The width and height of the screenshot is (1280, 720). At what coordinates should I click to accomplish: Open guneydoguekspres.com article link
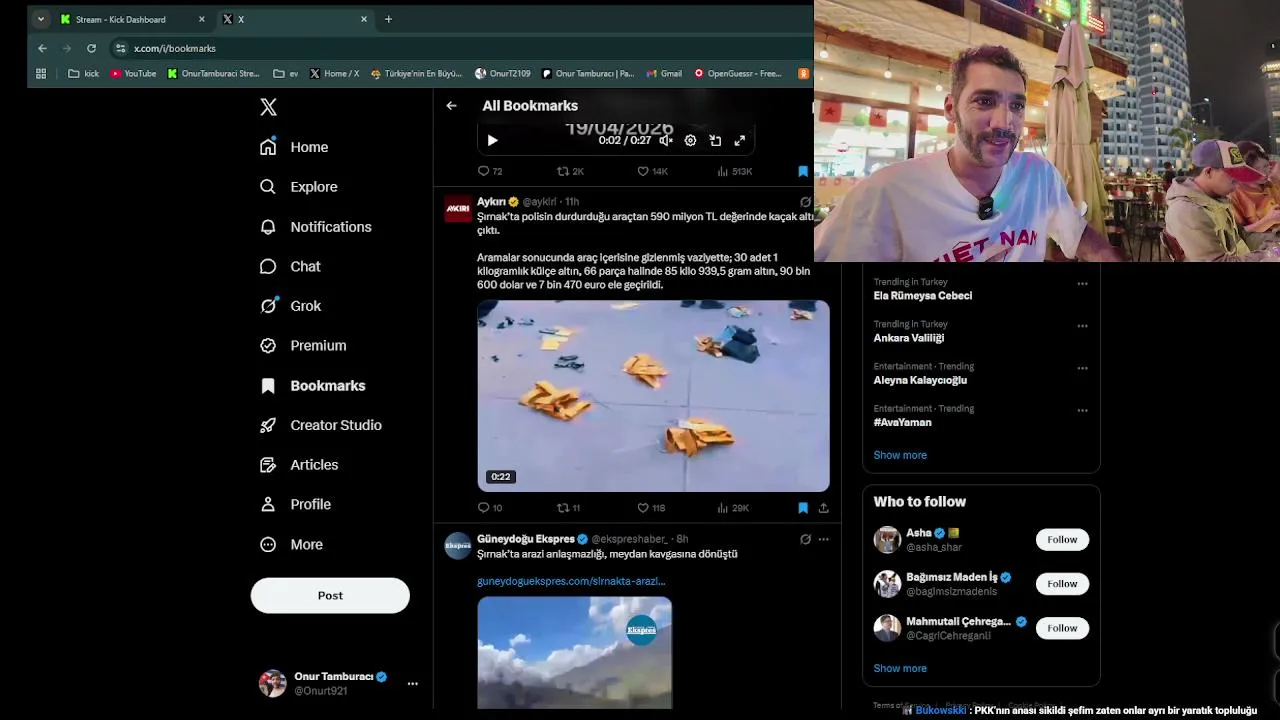571,581
